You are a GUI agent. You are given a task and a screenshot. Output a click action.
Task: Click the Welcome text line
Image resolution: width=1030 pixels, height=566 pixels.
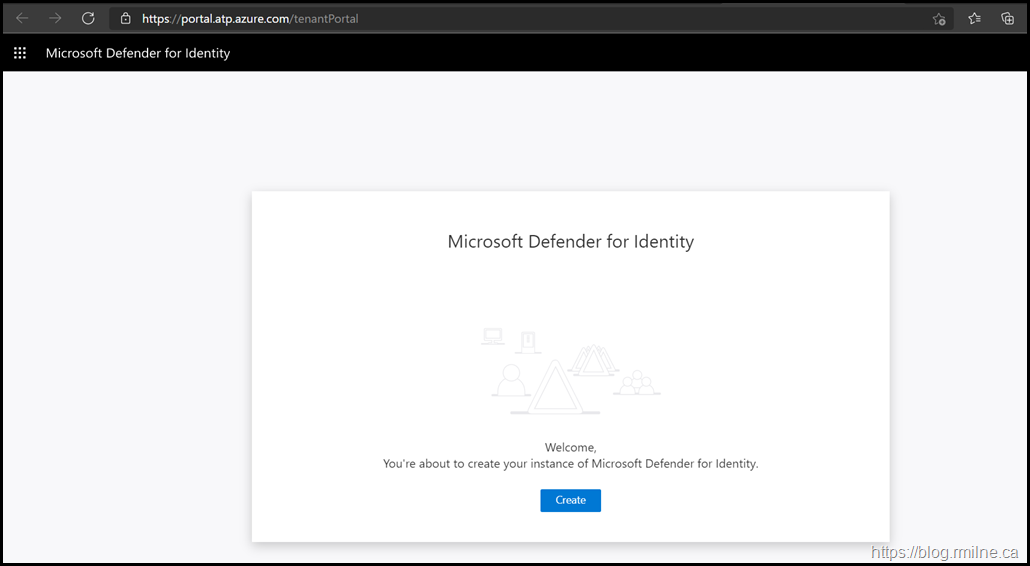(x=570, y=447)
